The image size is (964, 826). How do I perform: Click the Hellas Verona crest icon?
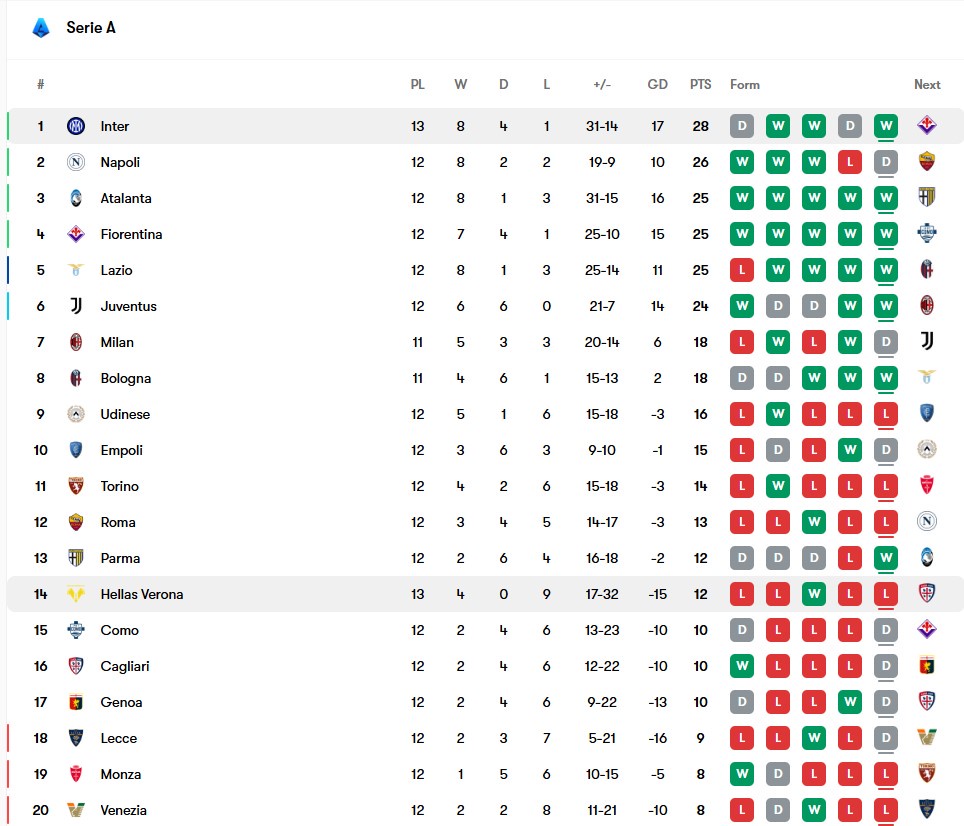[76, 594]
